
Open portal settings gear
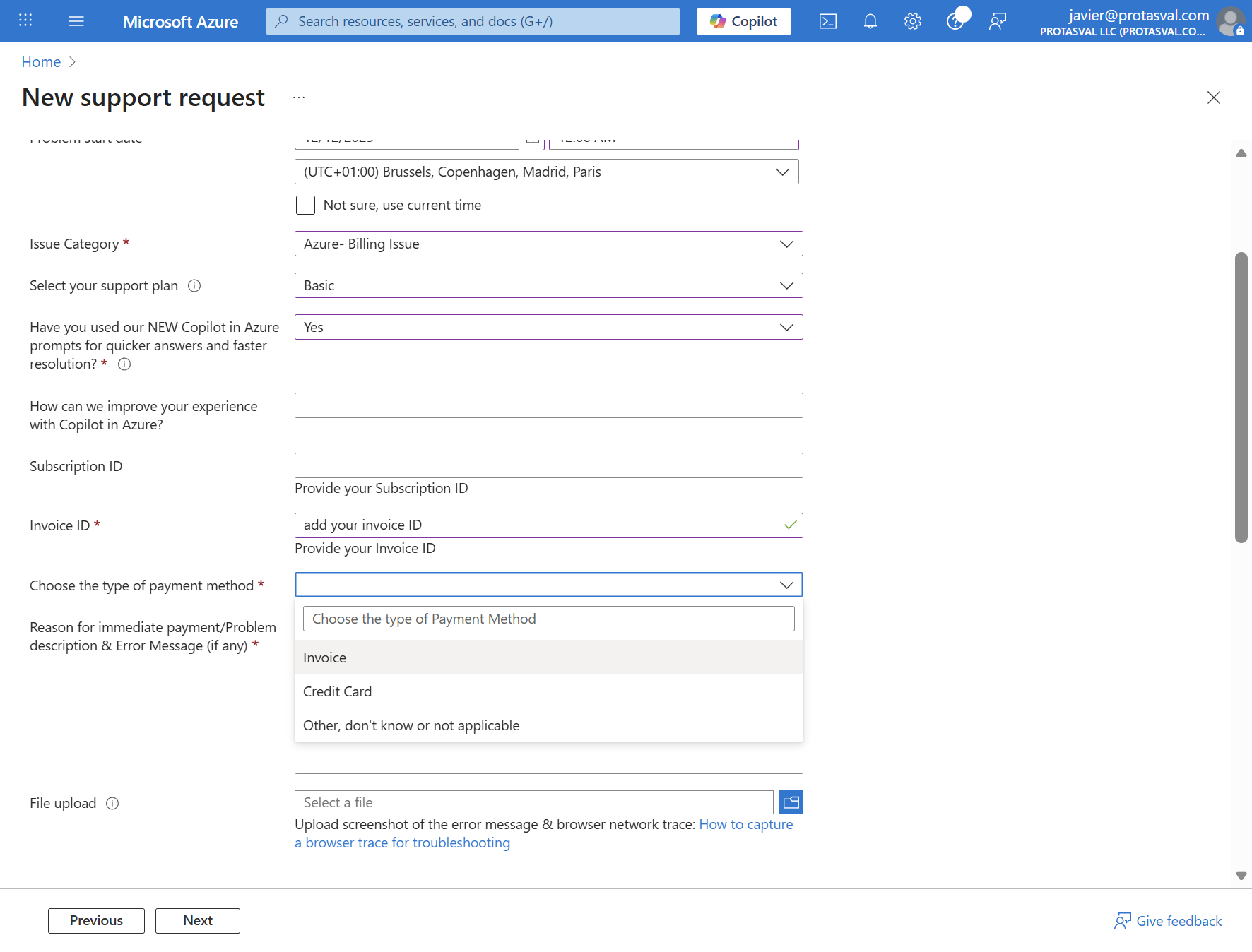(x=913, y=21)
